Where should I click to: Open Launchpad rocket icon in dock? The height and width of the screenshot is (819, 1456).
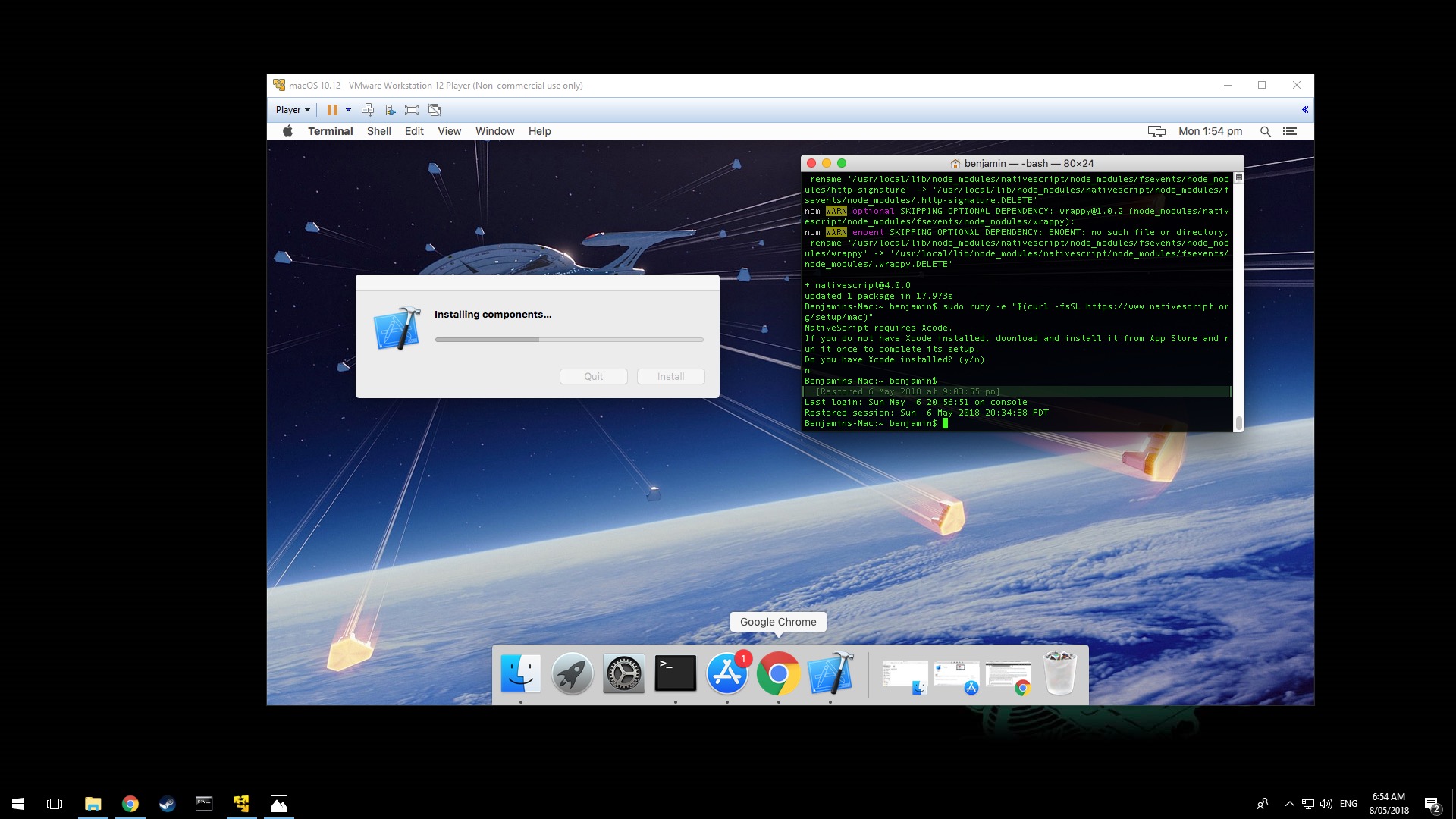click(572, 673)
